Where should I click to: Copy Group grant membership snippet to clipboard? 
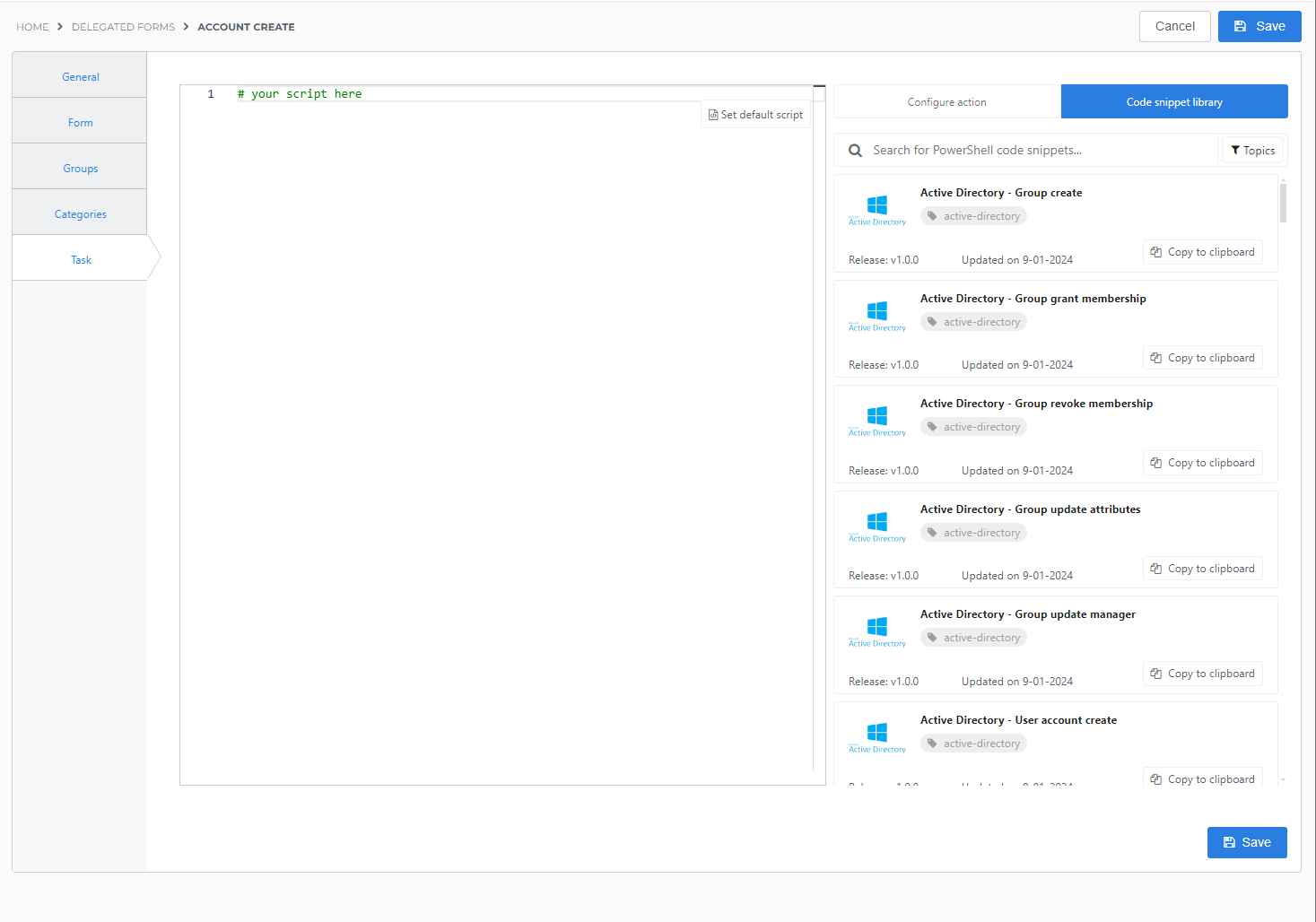click(1203, 358)
